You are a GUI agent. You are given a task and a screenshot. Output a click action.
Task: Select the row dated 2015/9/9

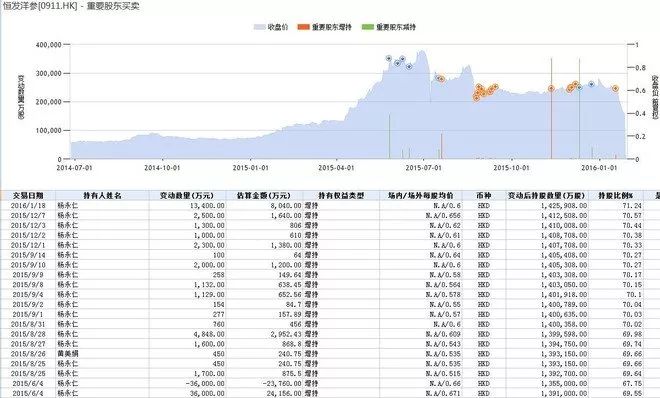pyautogui.click(x=330, y=275)
